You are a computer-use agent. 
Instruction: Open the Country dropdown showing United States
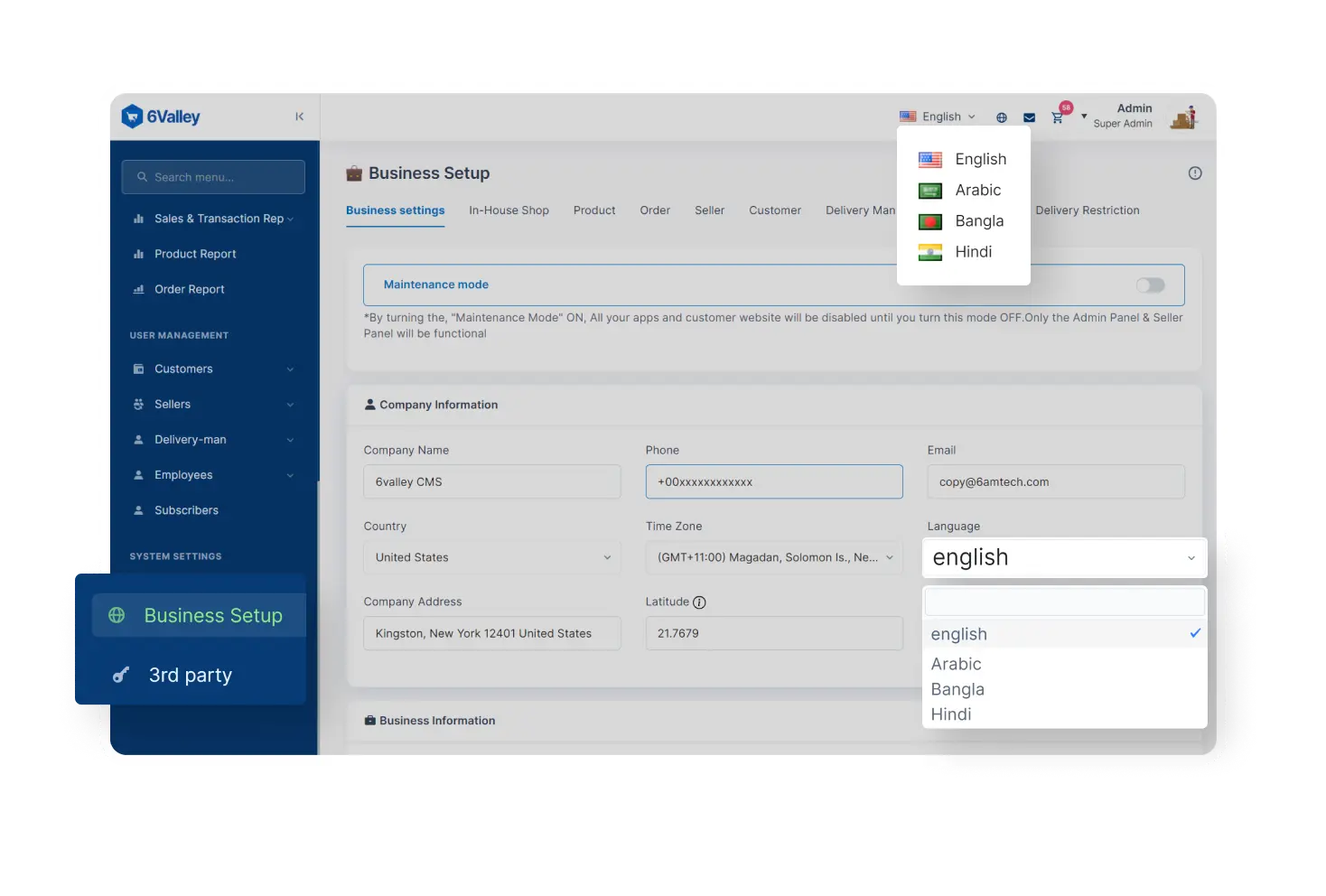[x=491, y=557]
